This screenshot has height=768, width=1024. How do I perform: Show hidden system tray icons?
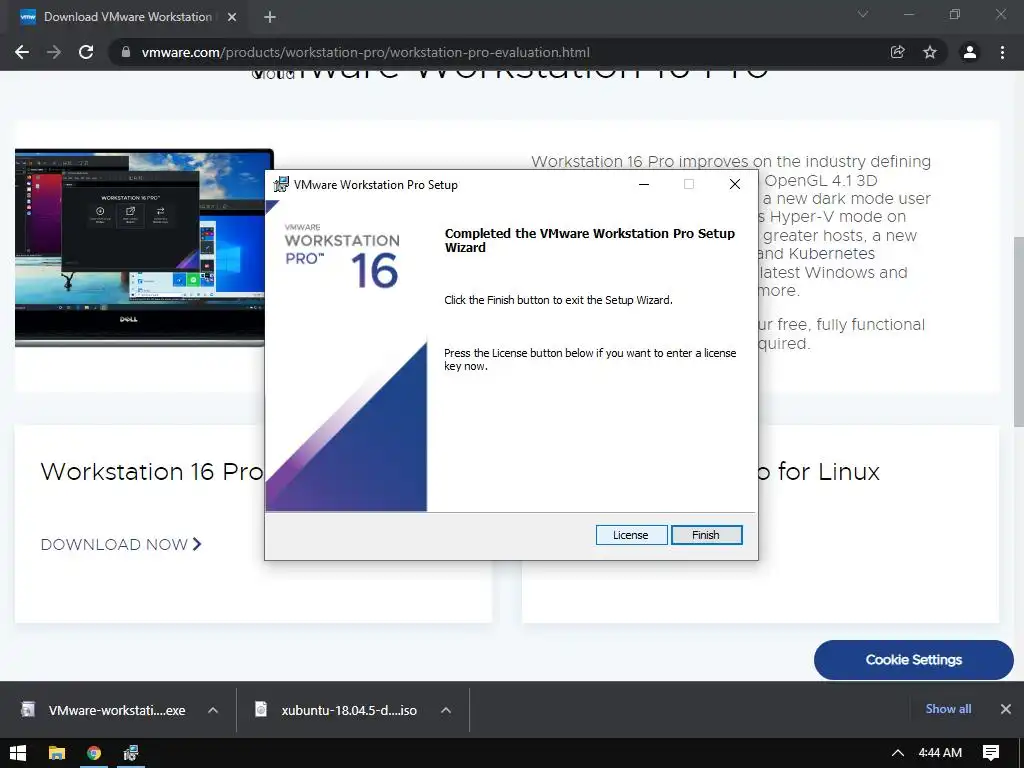(x=898, y=753)
